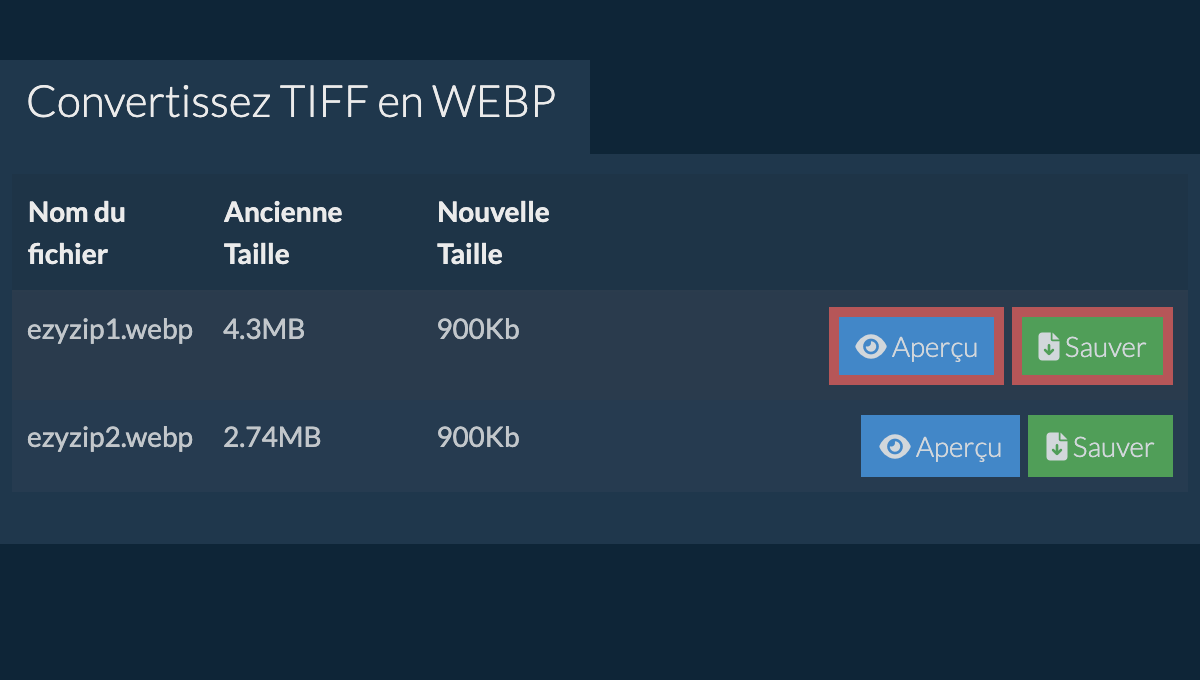
Task: Click the 4.3MB old size value
Action: coord(264,329)
